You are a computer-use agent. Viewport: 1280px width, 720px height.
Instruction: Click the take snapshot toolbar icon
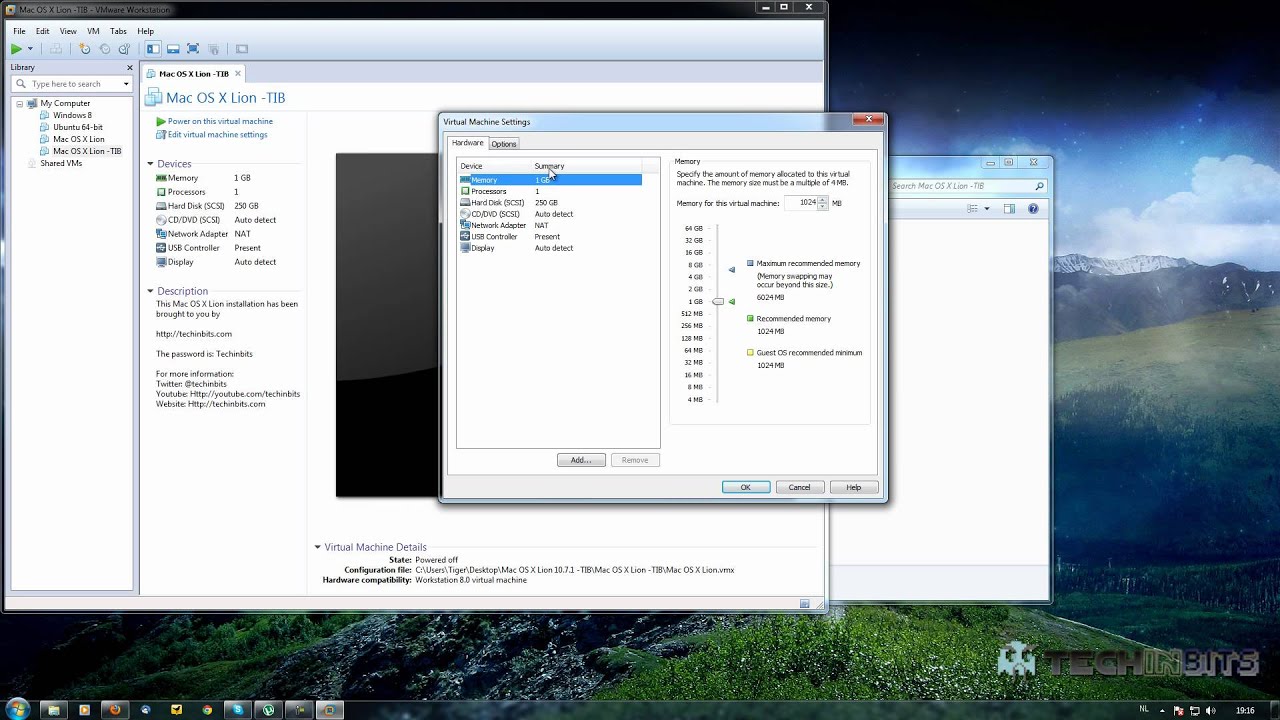84,49
